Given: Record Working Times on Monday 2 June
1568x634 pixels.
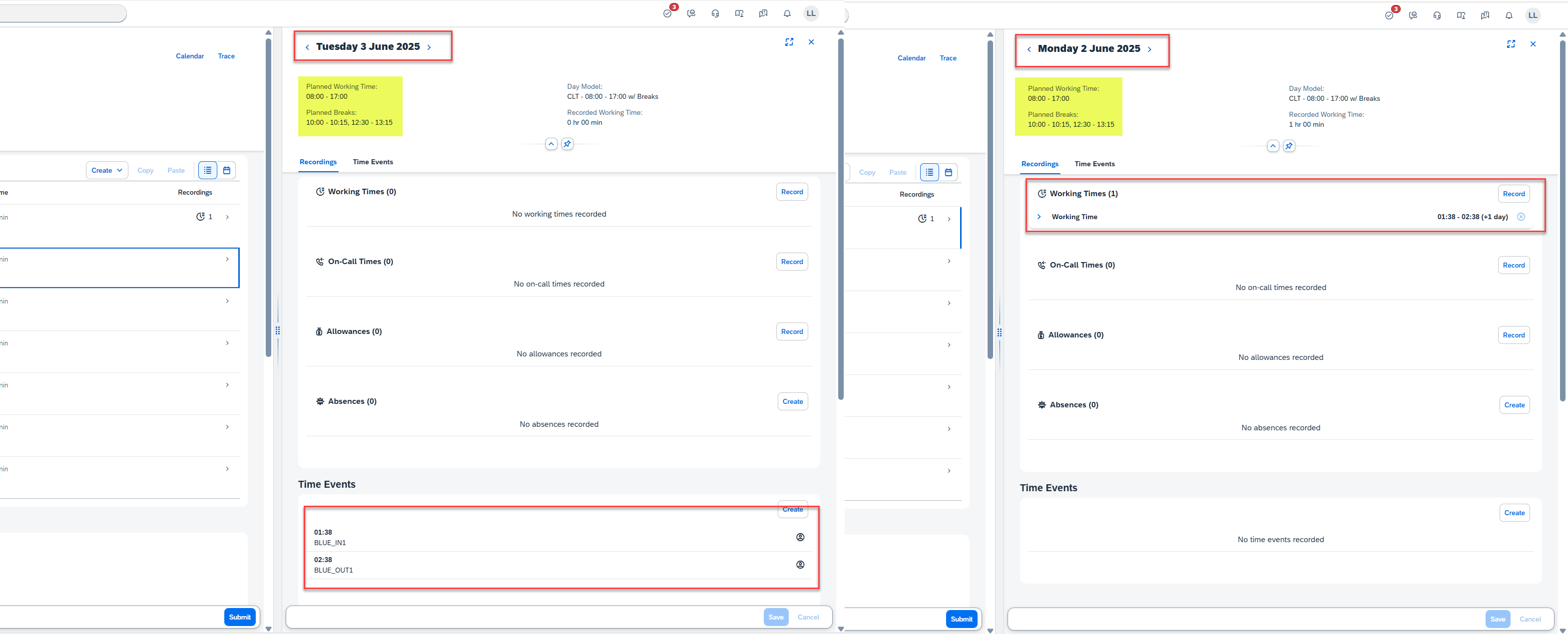Looking at the screenshot, I should click(x=1514, y=194).
